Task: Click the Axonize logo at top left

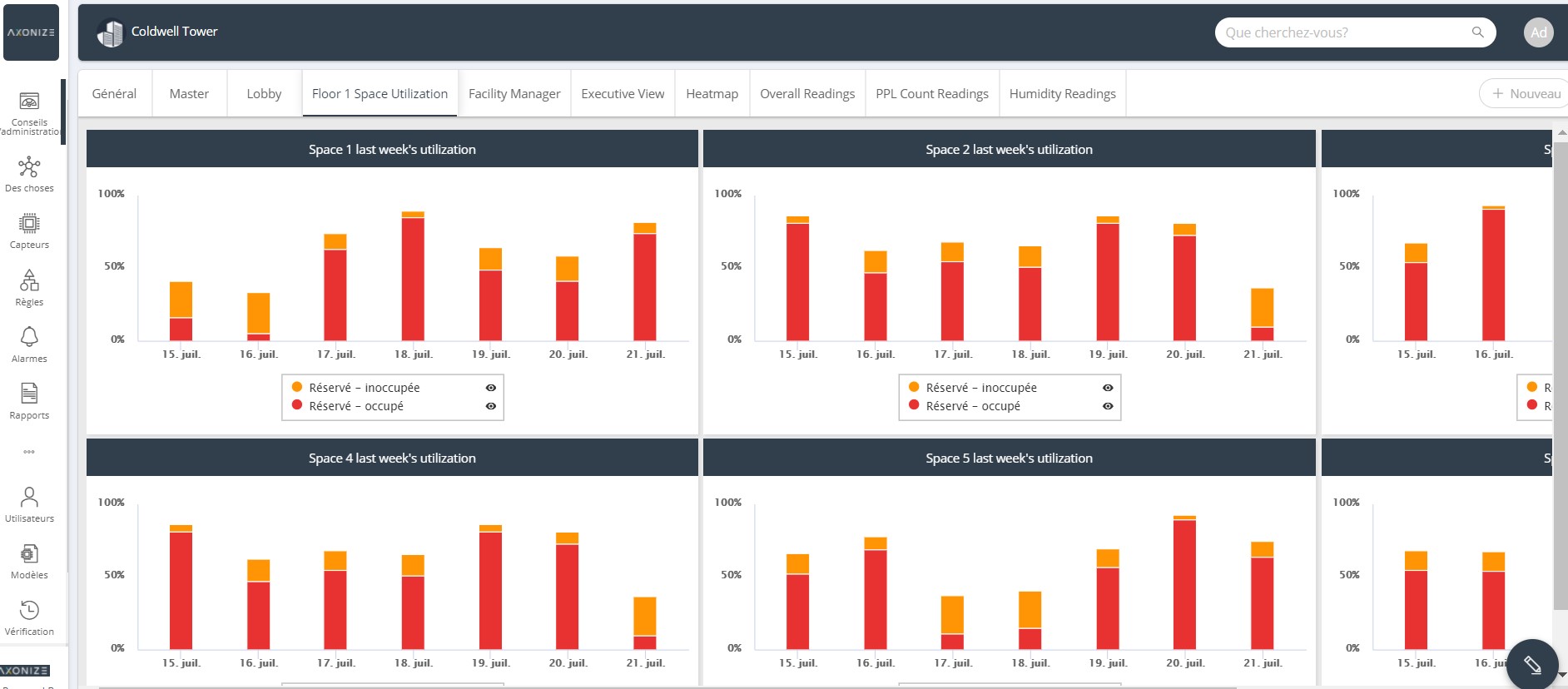Action: tap(32, 32)
